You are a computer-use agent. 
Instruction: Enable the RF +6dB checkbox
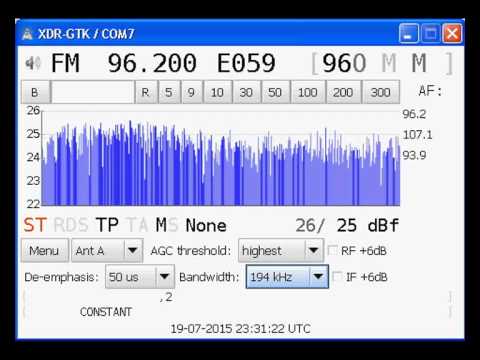pyautogui.click(x=333, y=251)
